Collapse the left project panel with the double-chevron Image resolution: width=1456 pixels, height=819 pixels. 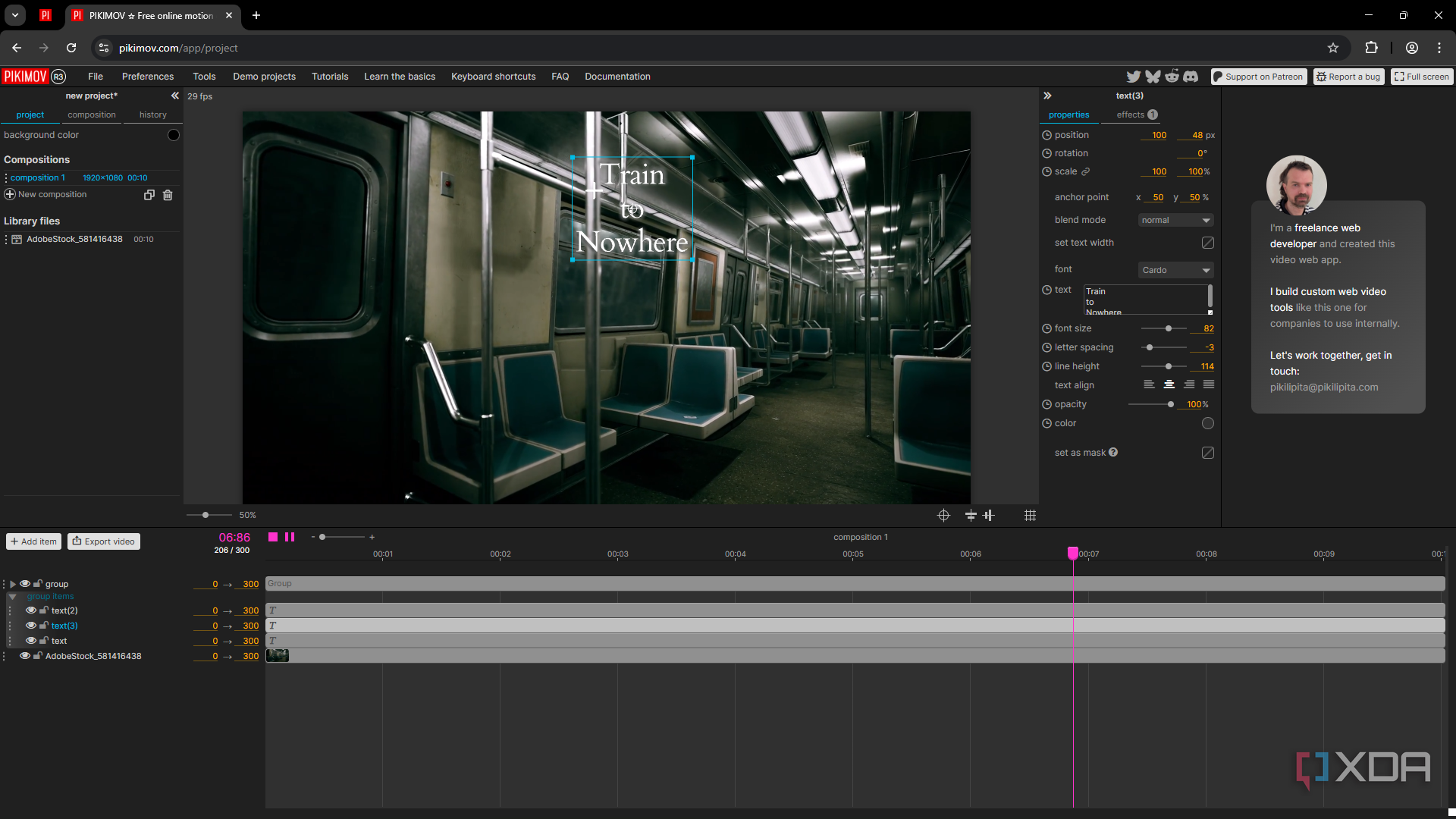tap(175, 96)
